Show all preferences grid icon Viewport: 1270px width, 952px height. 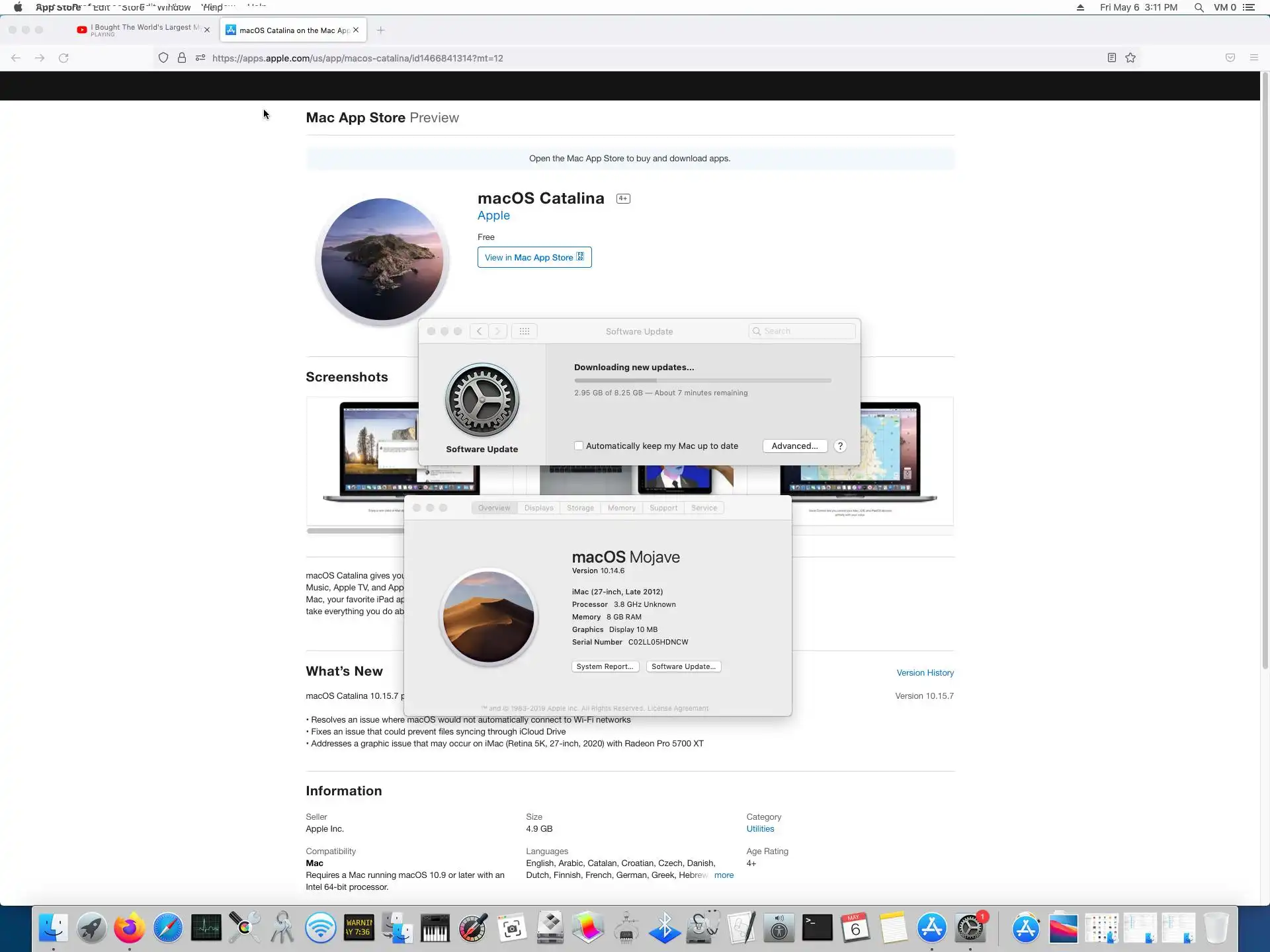(x=524, y=331)
